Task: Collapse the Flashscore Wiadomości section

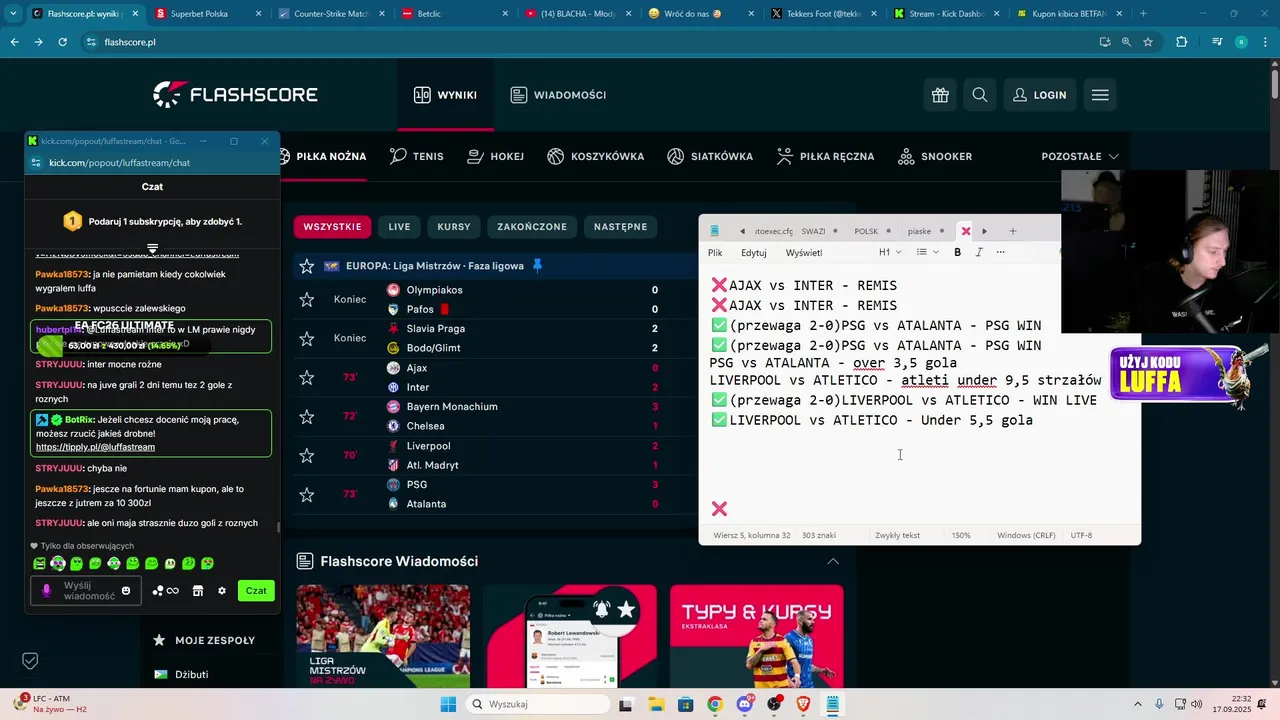Action: point(833,561)
